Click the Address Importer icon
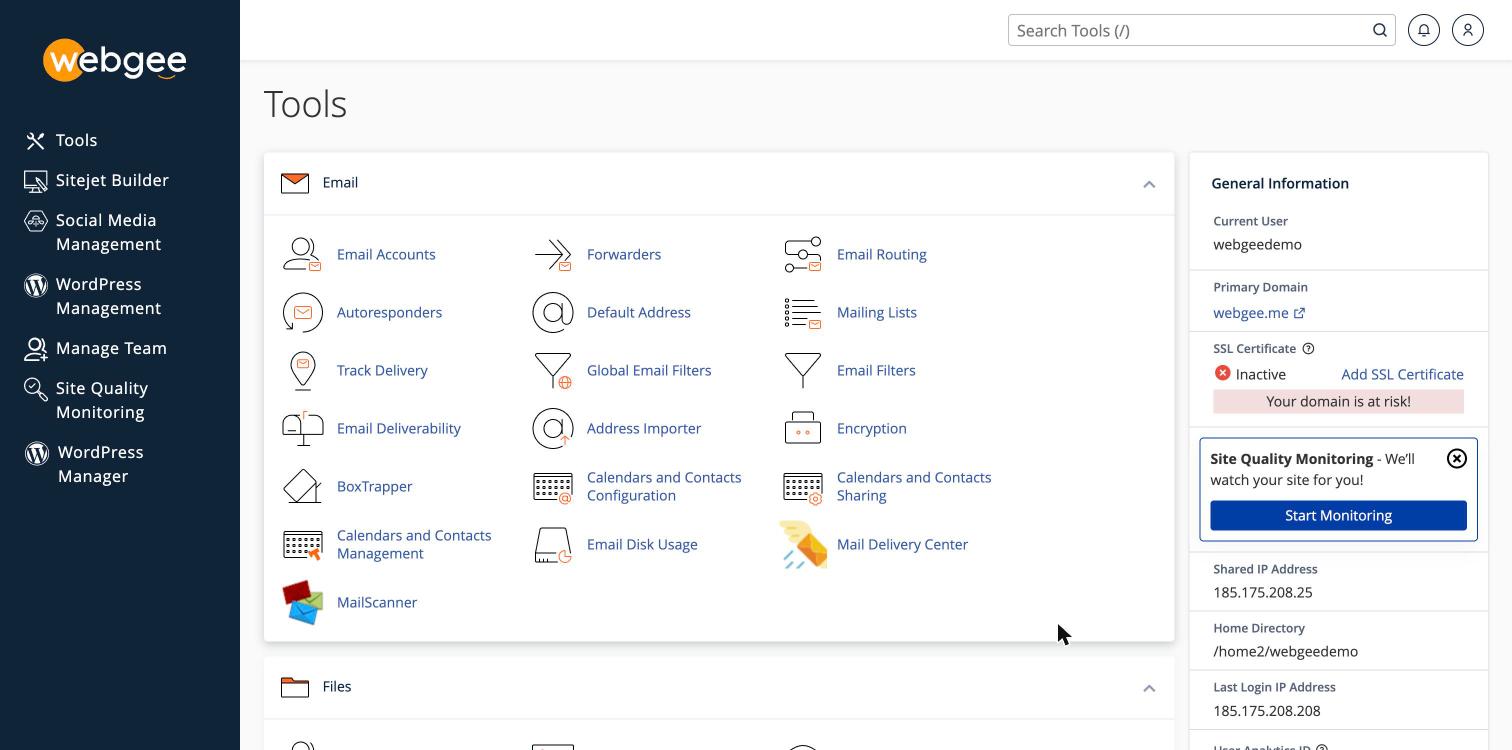This screenshot has height=750, width=1512. (x=553, y=428)
